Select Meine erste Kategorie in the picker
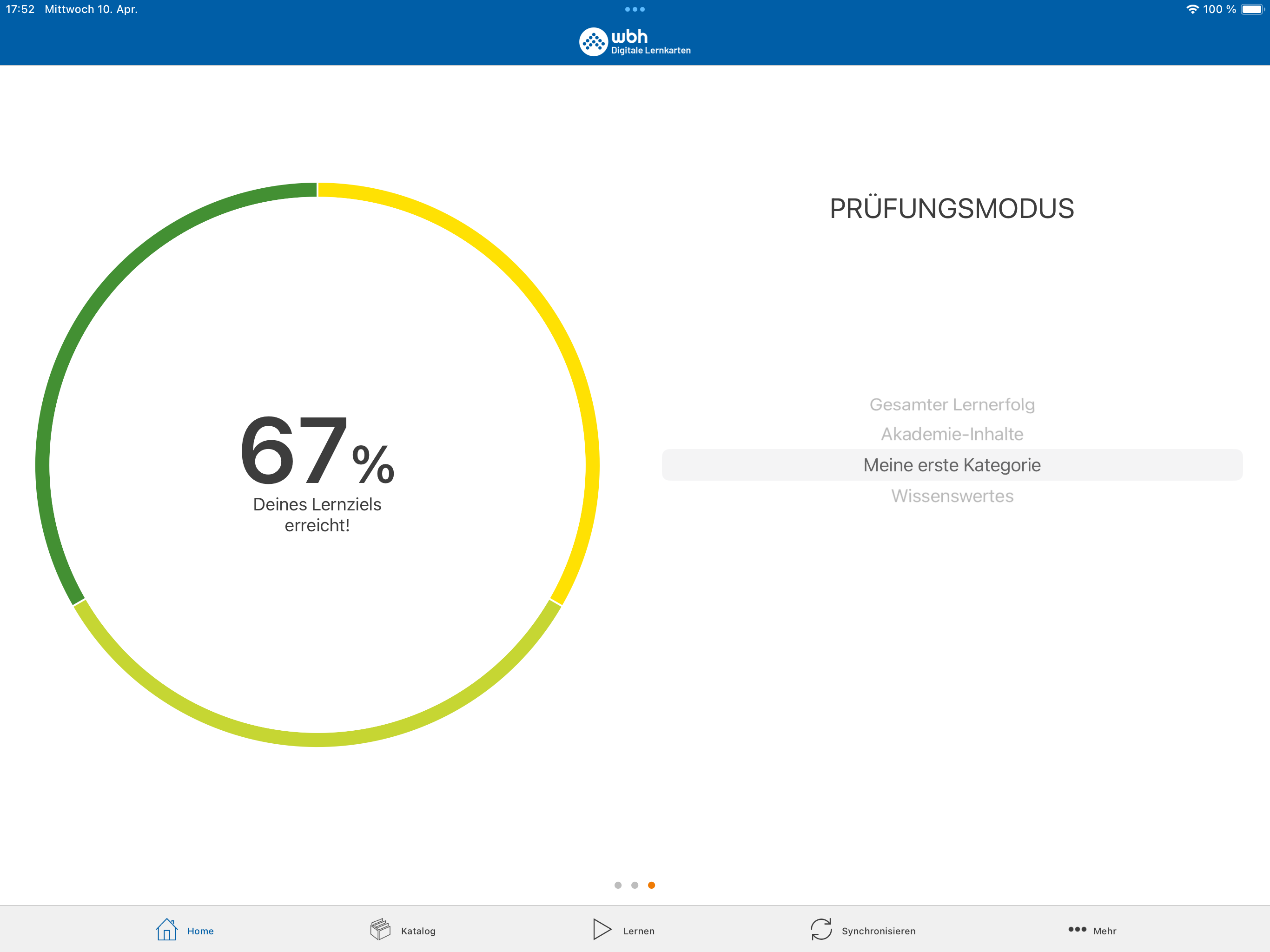This screenshot has width=1270, height=952. [952, 464]
